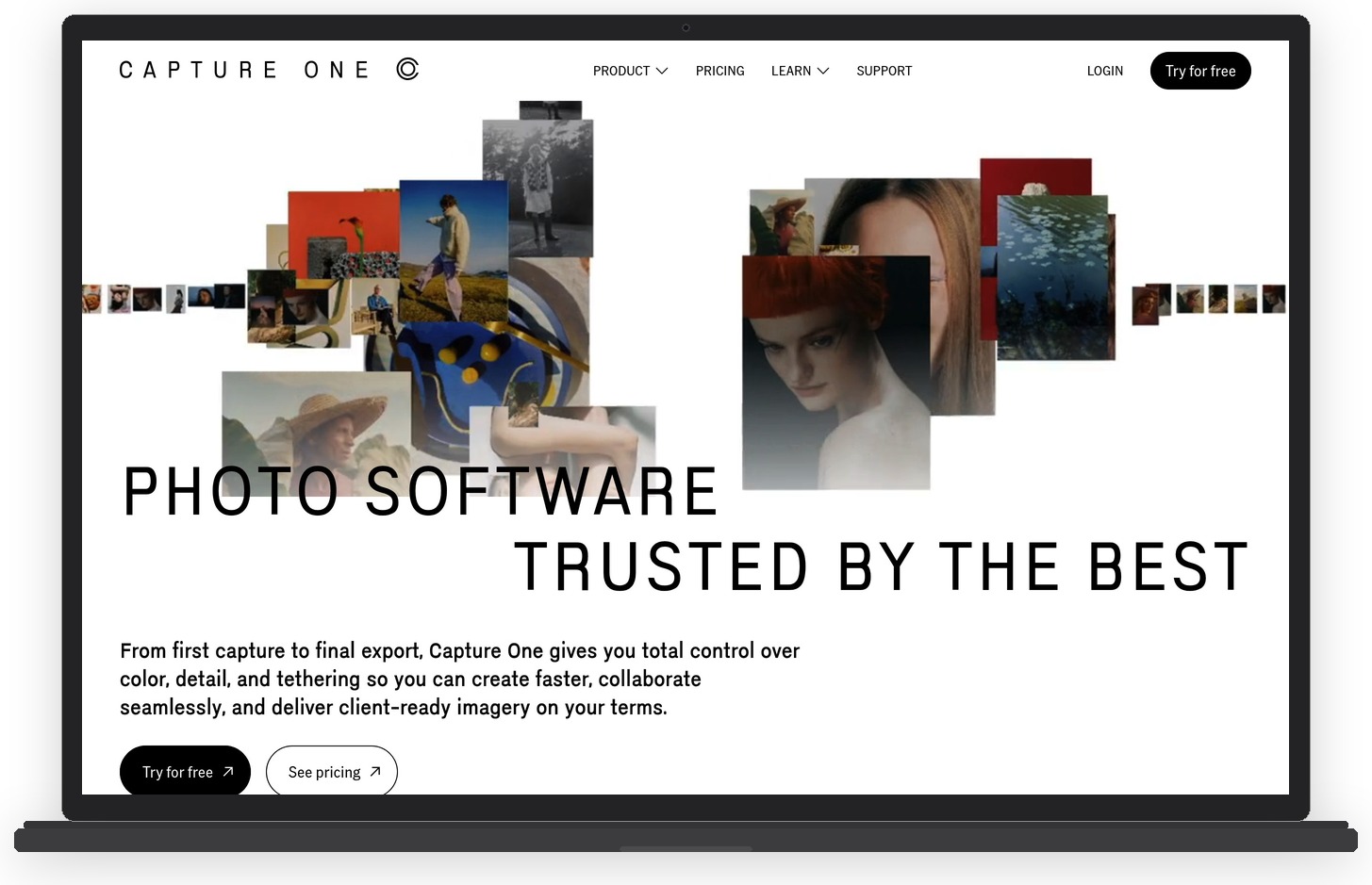1372x885 pixels.
Task: Click the circled C logo icon
Action: point(406,69)
